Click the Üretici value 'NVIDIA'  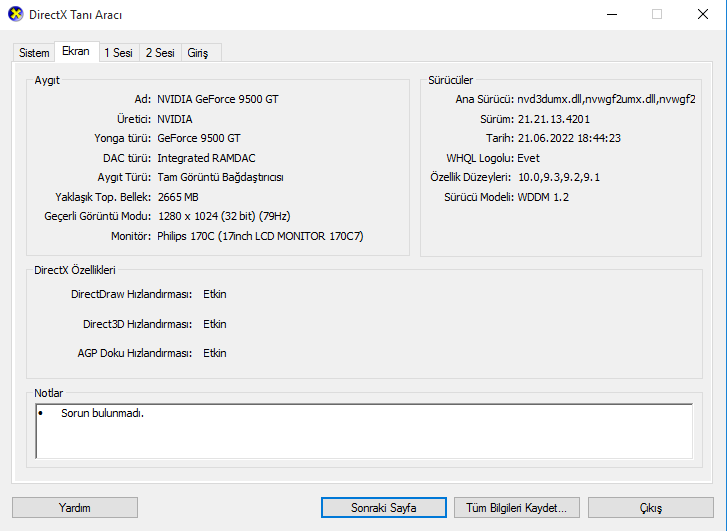[175, 119]
